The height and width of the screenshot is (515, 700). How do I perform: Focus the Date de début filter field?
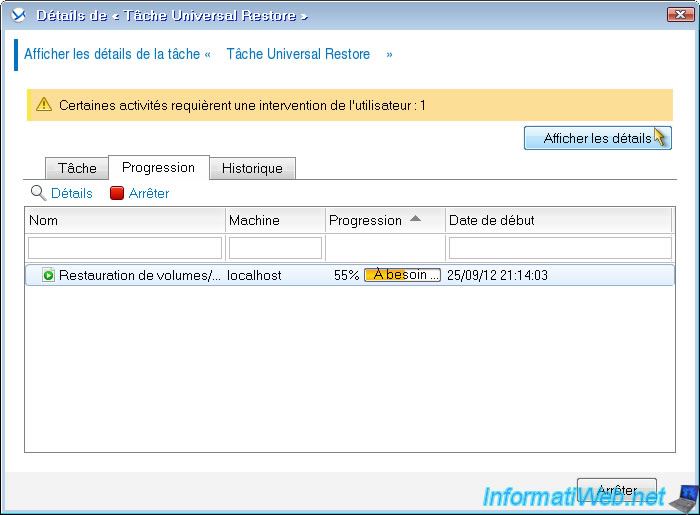coord(560,248)
